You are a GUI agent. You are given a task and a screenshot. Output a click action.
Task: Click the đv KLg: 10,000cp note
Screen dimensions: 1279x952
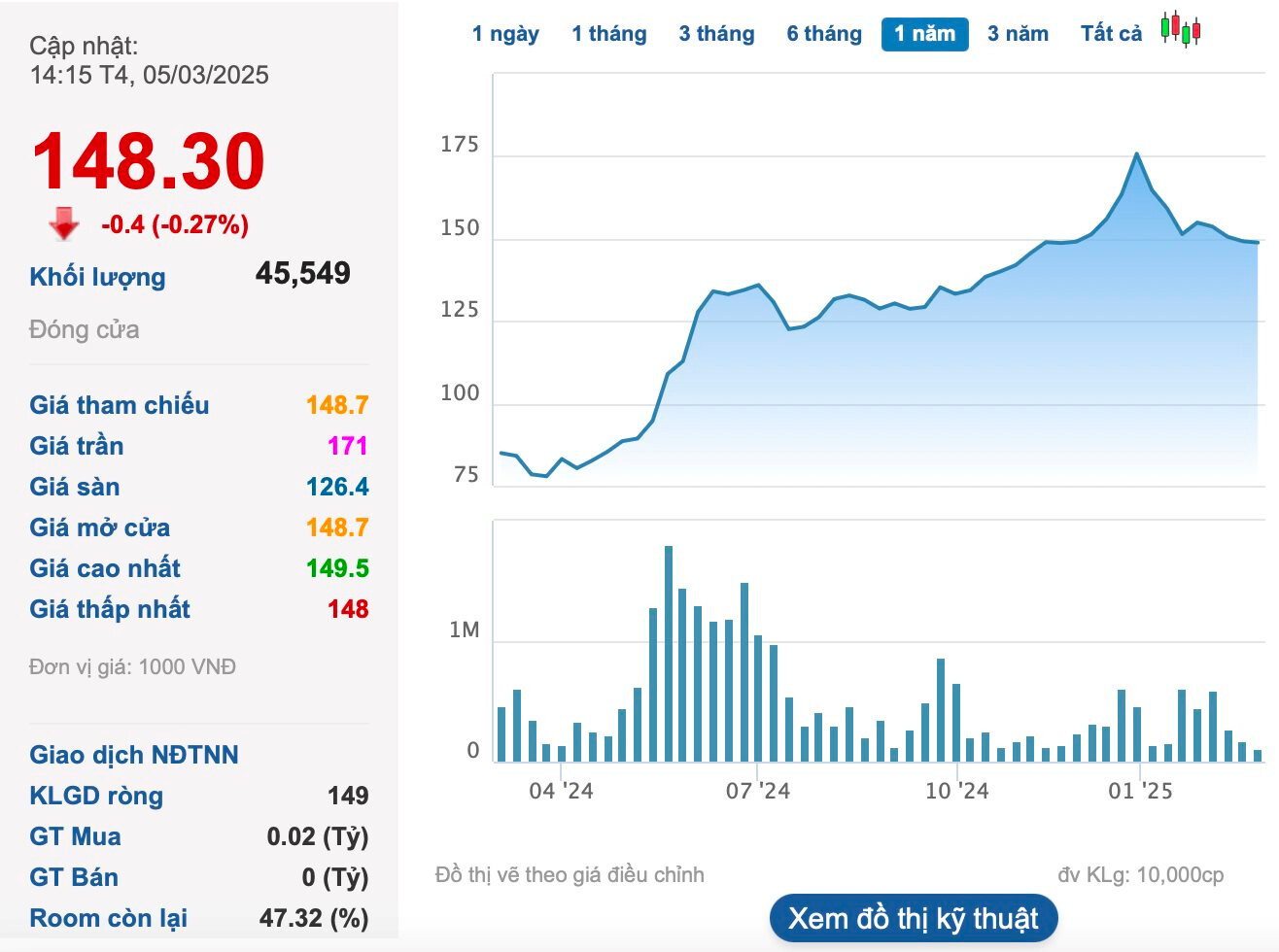click(x=1141, y=875)
